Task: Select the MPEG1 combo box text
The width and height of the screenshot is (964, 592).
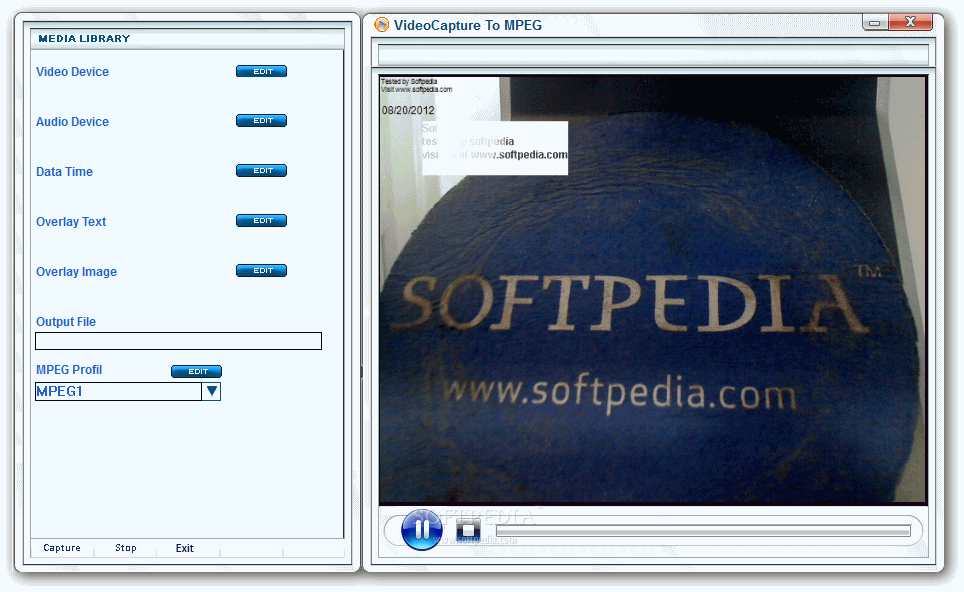Action: click(x=118, y=391)
